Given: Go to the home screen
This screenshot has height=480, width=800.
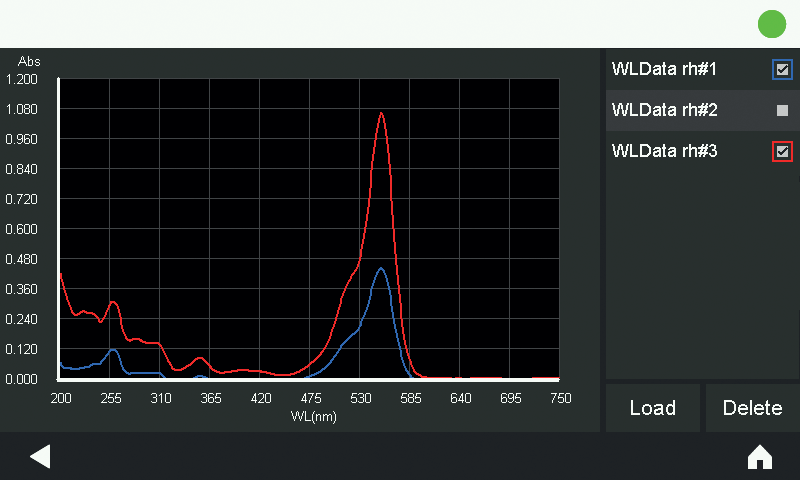Looking at the screenshot, I should (760, 457).
